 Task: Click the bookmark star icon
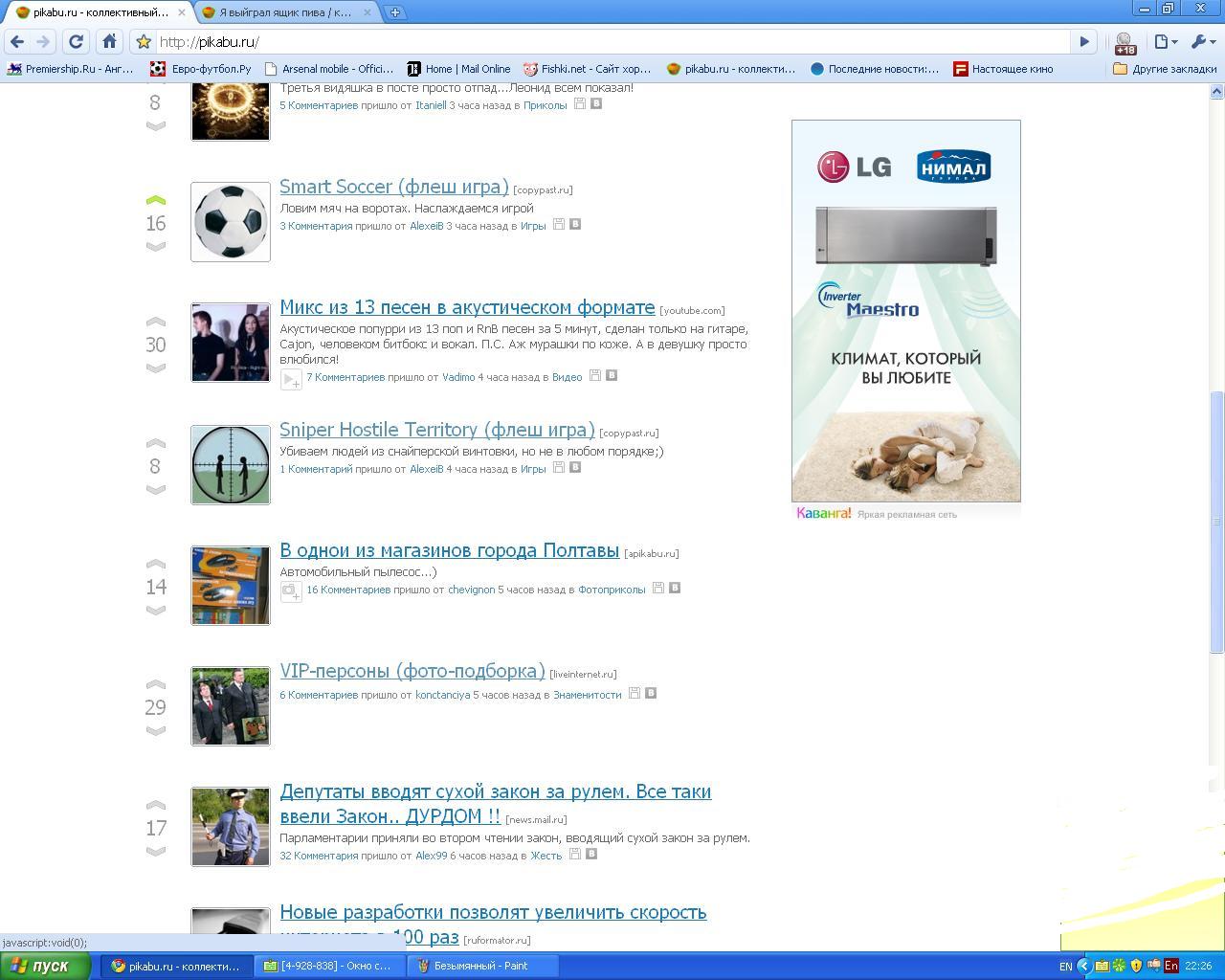[144, 42]
